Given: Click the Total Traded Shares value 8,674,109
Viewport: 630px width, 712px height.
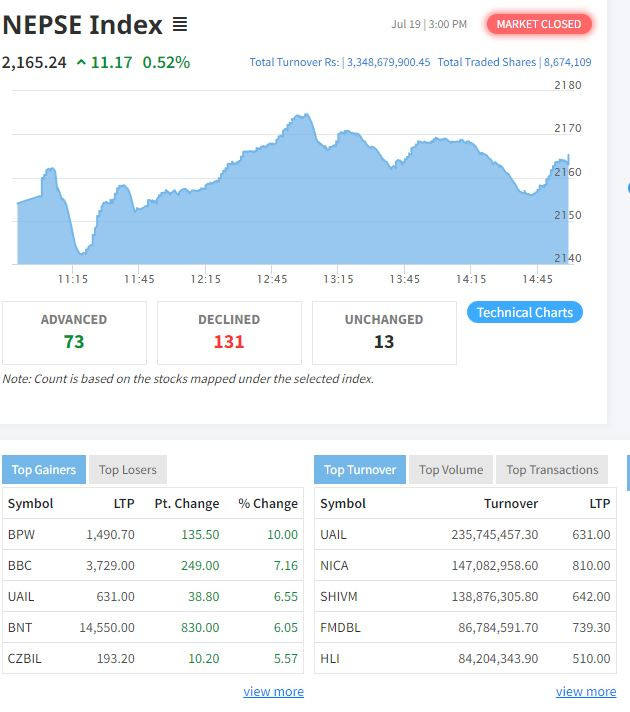Looking at the screenshot, I should point(567,62).
